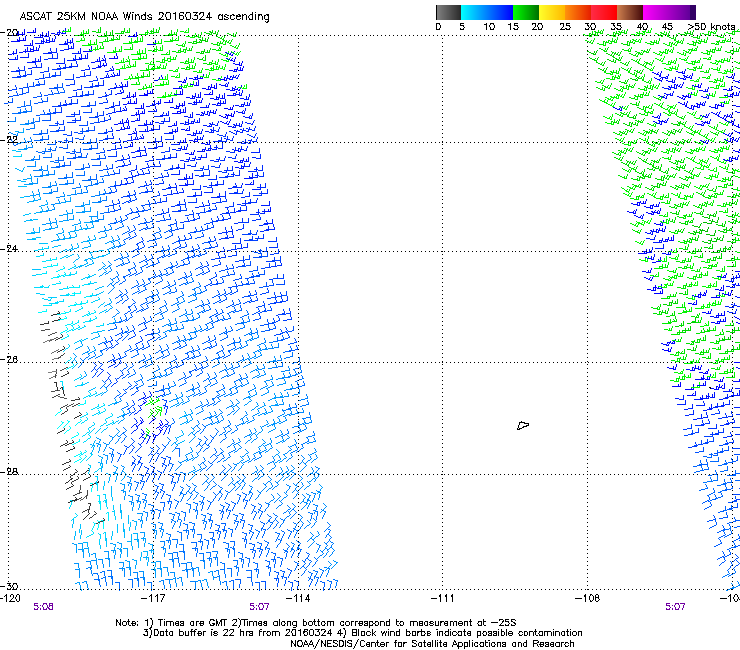Click the legend number '10'
The image size is (740, 650).
tap(489, 27)
